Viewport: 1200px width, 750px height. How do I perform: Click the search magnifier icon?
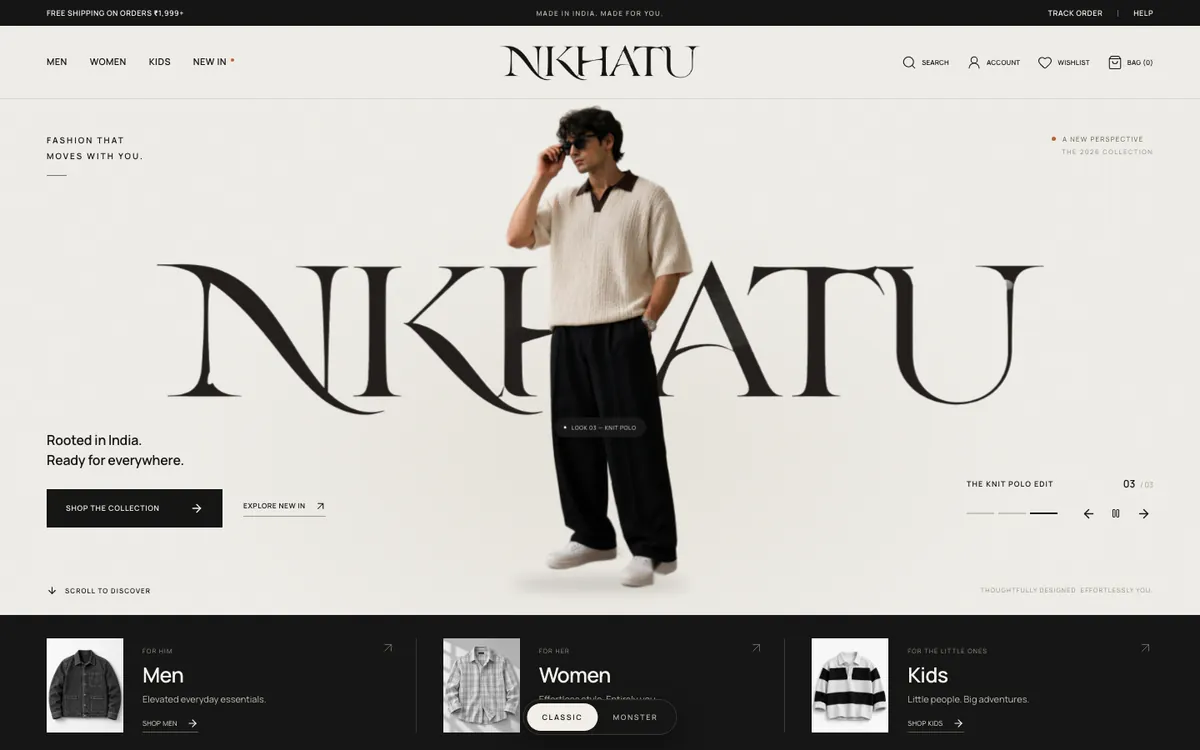pyautogui.click(x=909, y=62)
